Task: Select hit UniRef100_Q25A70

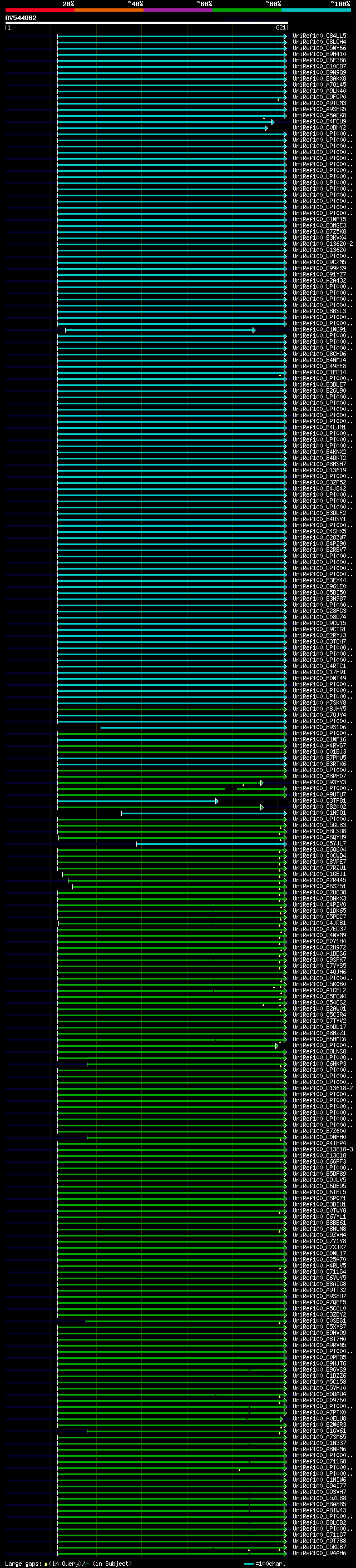Action: point(319,1259)
